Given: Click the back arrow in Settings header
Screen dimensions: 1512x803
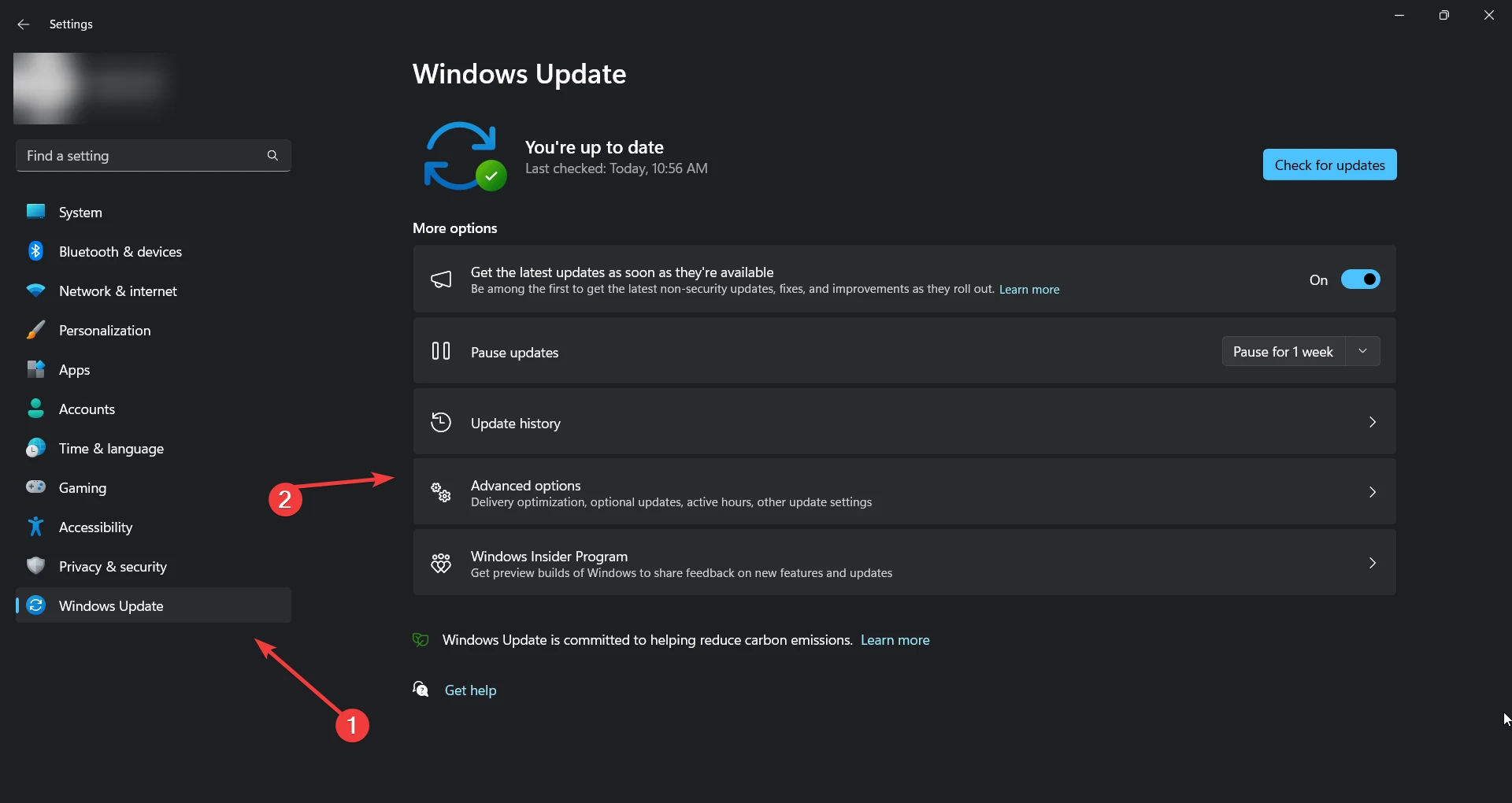Looking at the screenshot, I should 24,24.
